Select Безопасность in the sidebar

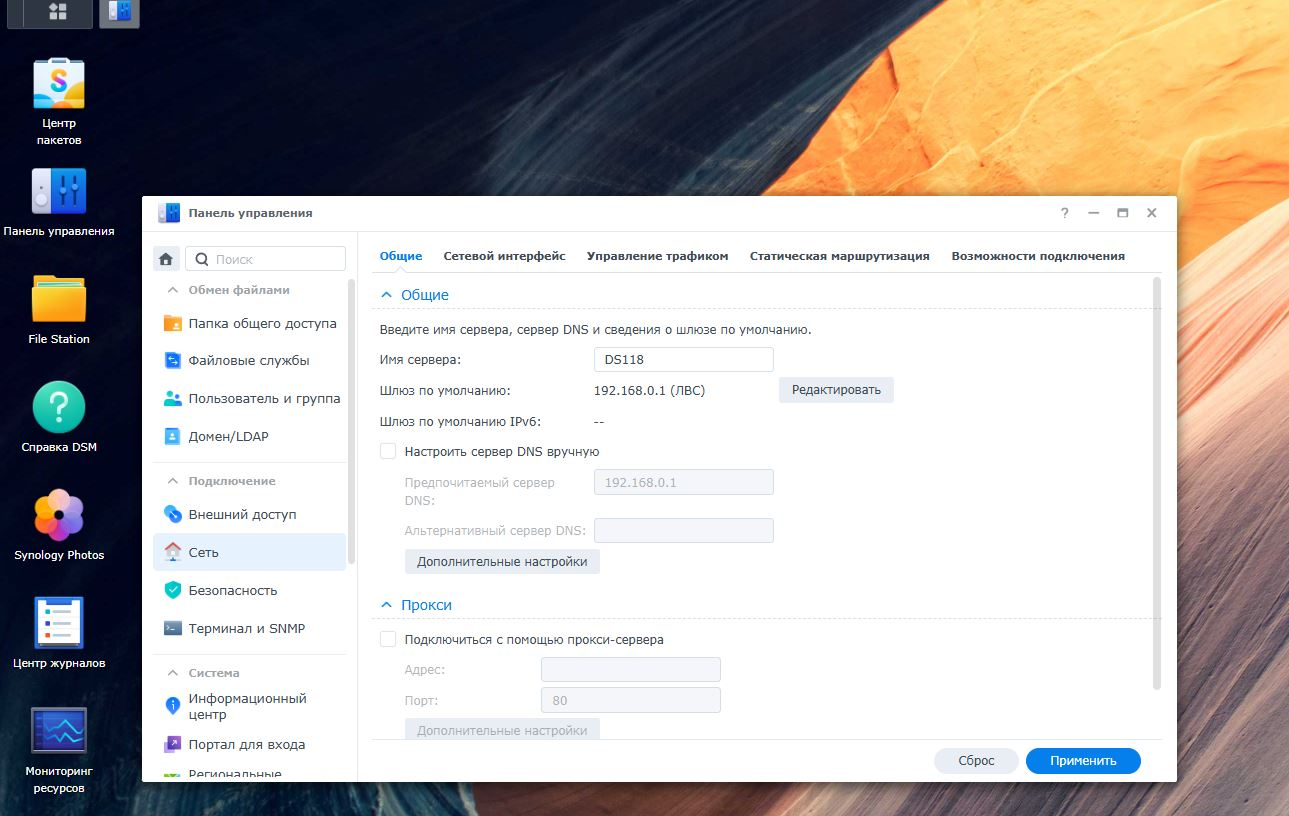pyautogui.click(x=233, y=591)
